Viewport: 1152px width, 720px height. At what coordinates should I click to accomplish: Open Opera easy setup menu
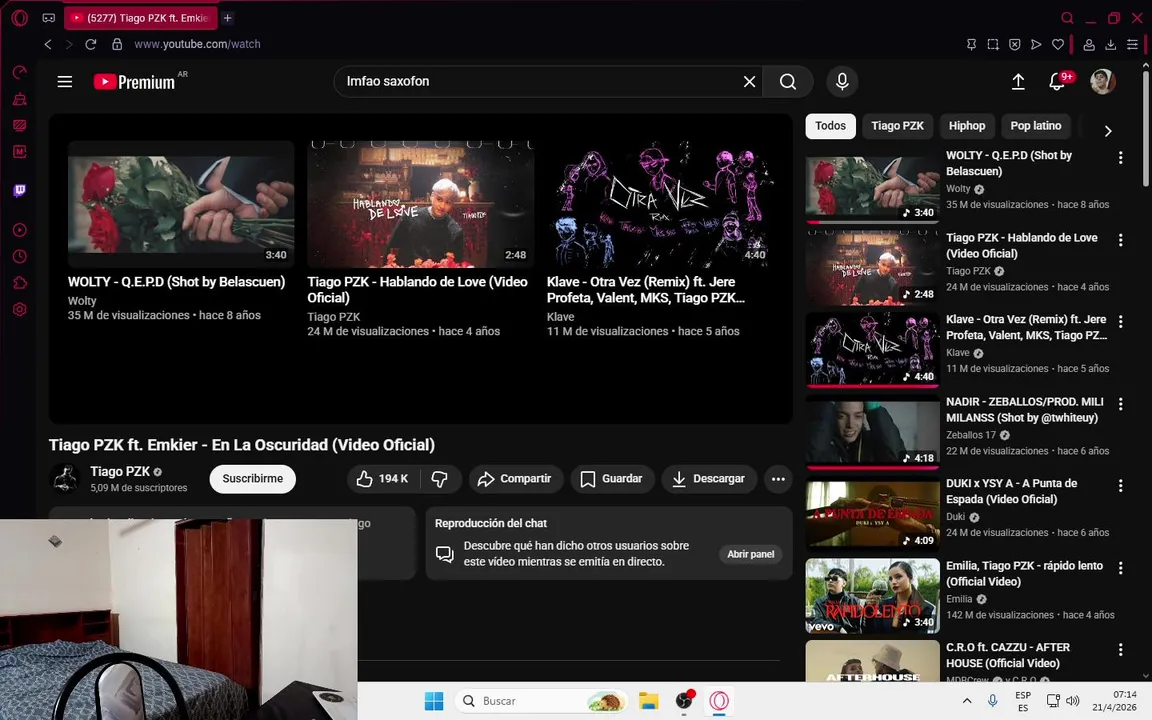click(x=1132, y=44)
